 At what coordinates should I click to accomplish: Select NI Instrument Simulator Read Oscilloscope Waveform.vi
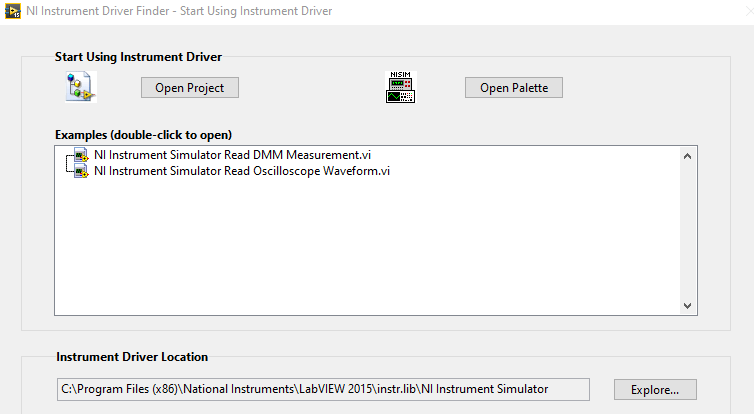[242, 171]
